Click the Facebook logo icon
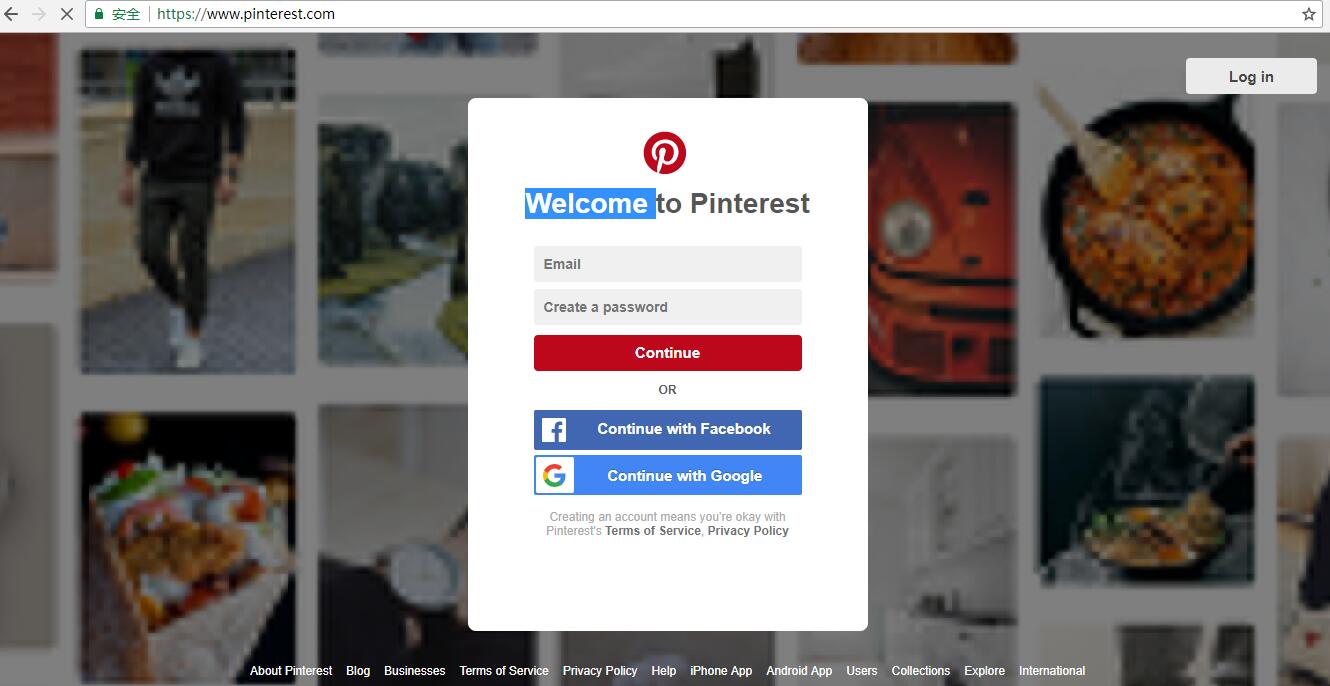1330x686 pixels. tap(554, 430)
